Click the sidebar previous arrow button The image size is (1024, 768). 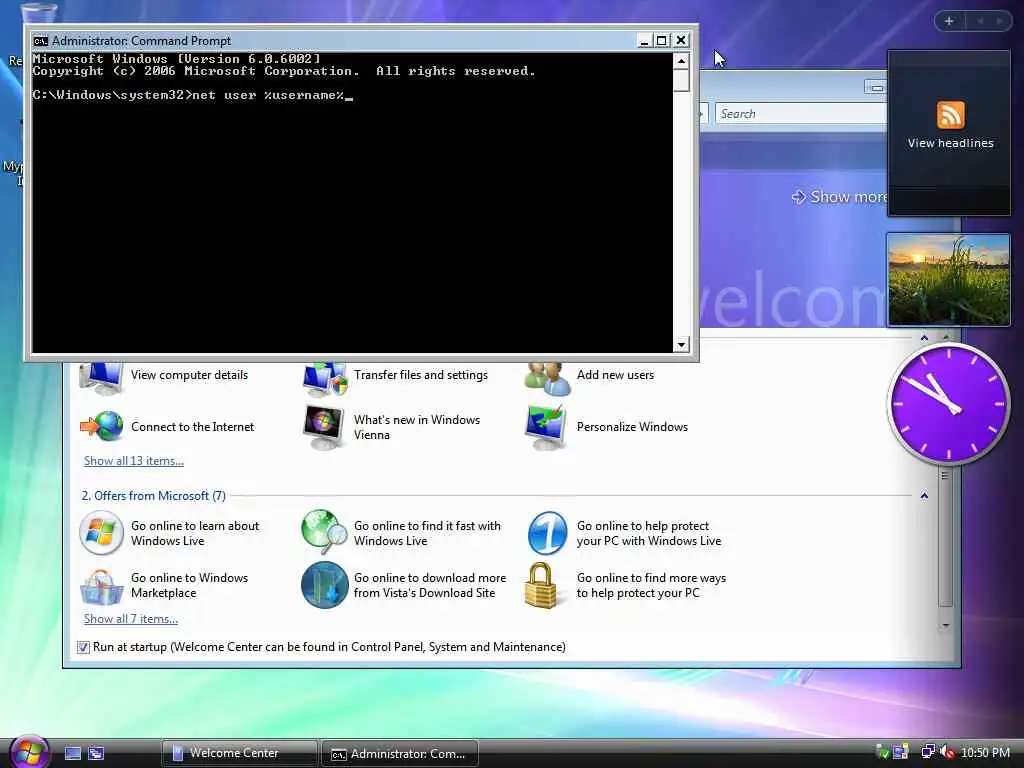tap(980, 21)
